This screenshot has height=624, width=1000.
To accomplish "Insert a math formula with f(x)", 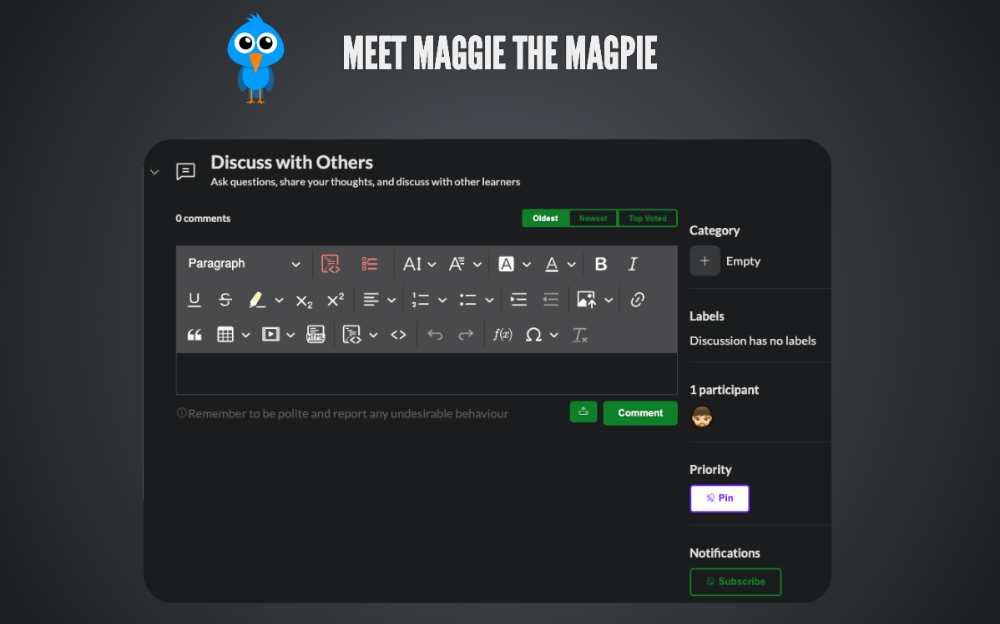I will tap(502, 335).
